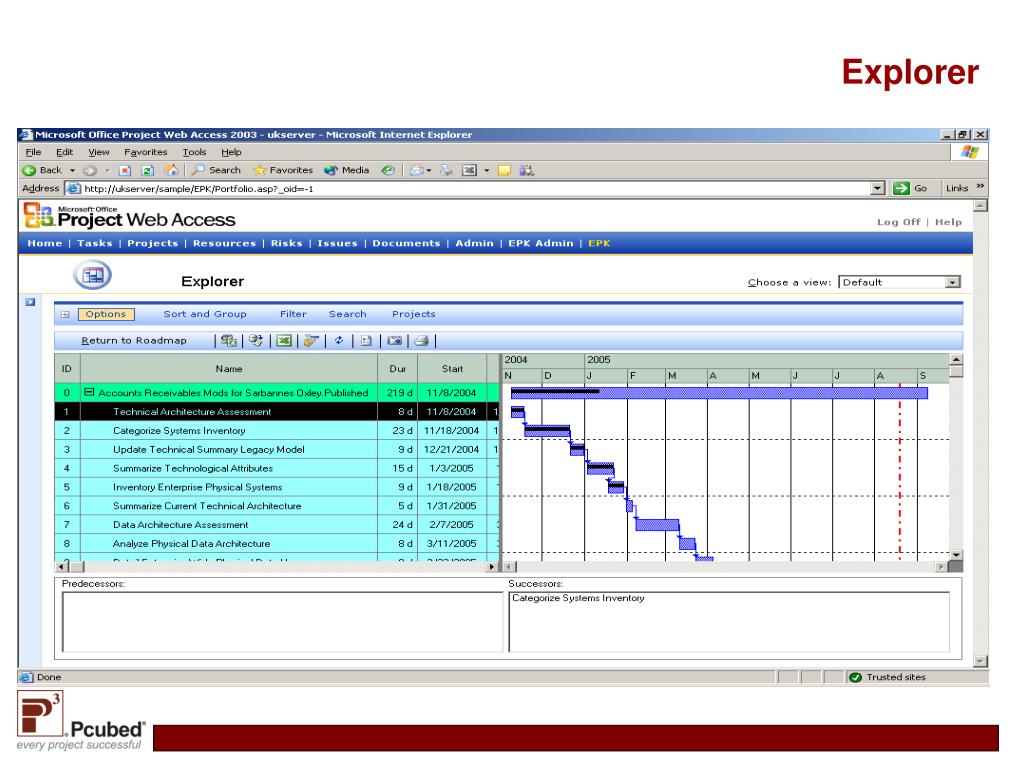Open the Projects navigation link in blue bar

click(152, 243)
